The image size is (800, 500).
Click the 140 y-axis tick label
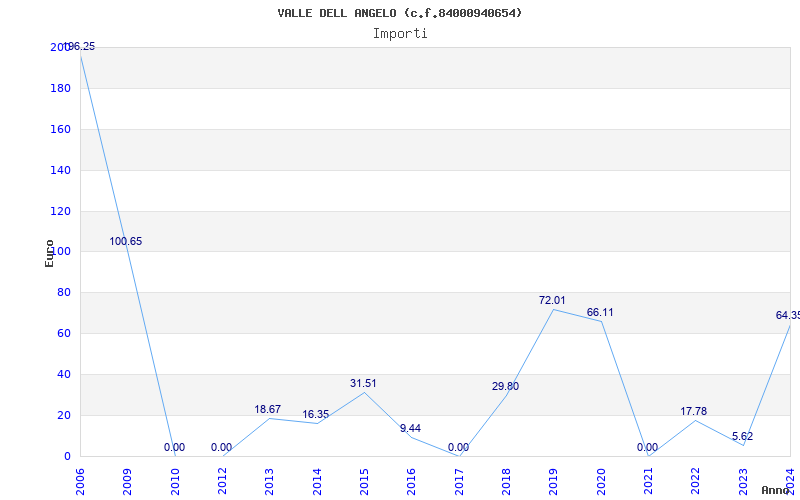tap(60, 170)
